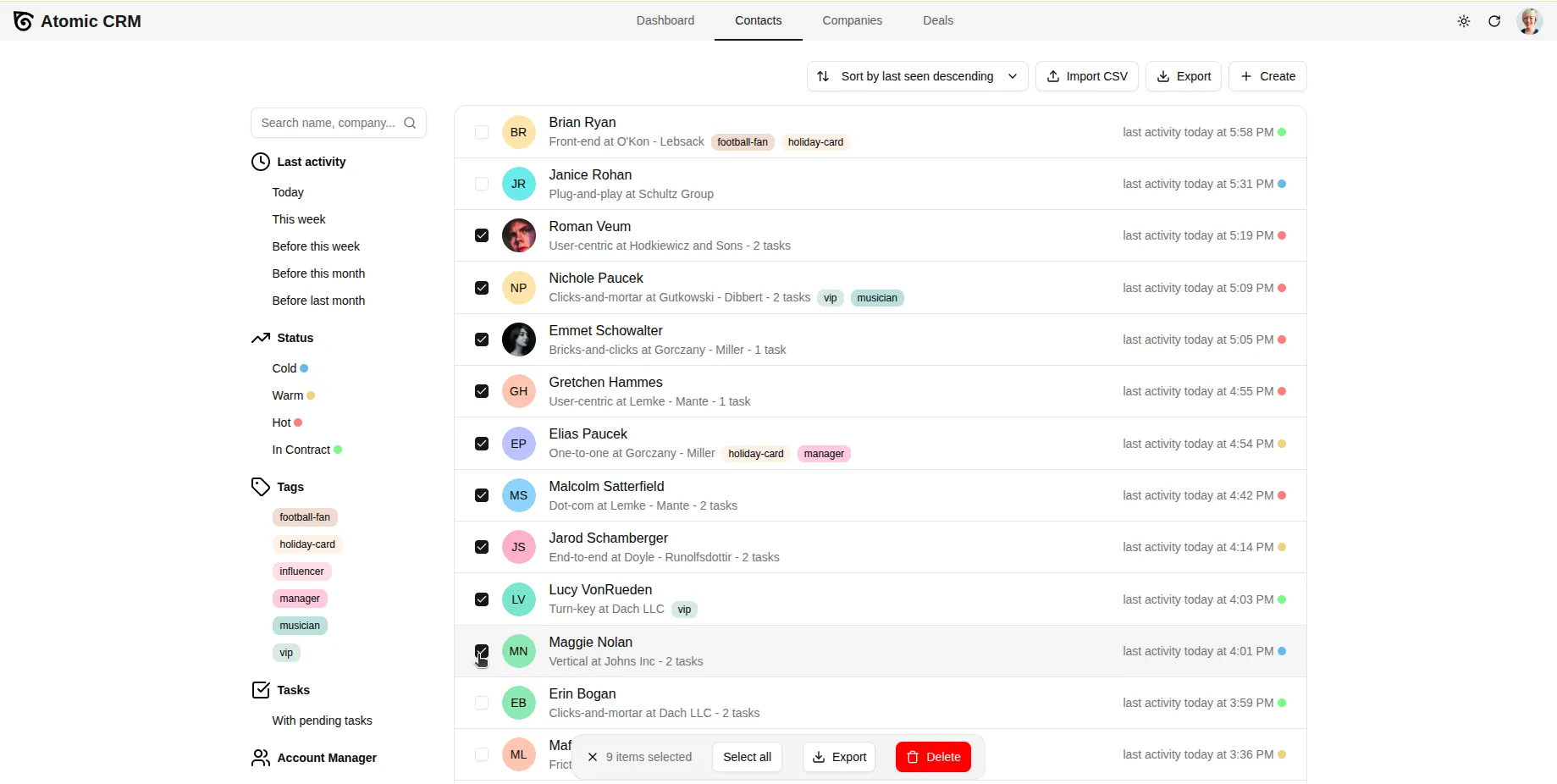
Task: Check the checkbox next to Brian Ryan
Action: pos(481,132)
